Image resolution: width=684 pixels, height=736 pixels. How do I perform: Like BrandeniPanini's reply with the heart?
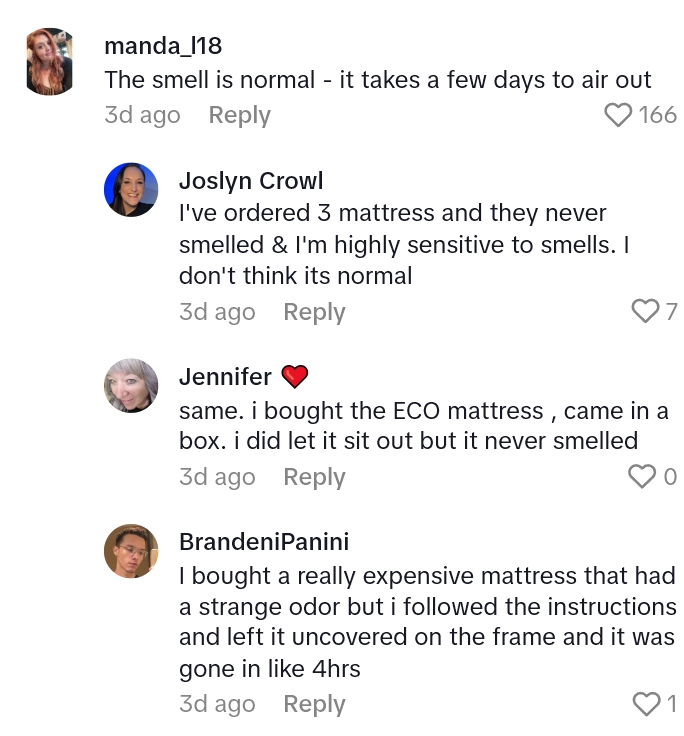pyautogui.click(x=646, y=704)
